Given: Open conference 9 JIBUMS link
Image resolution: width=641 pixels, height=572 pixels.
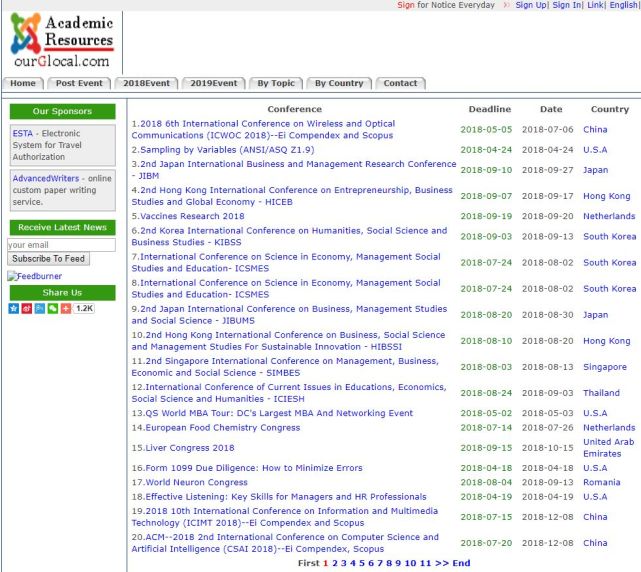Looking at the screenshot, I should (x=289, y=314).
